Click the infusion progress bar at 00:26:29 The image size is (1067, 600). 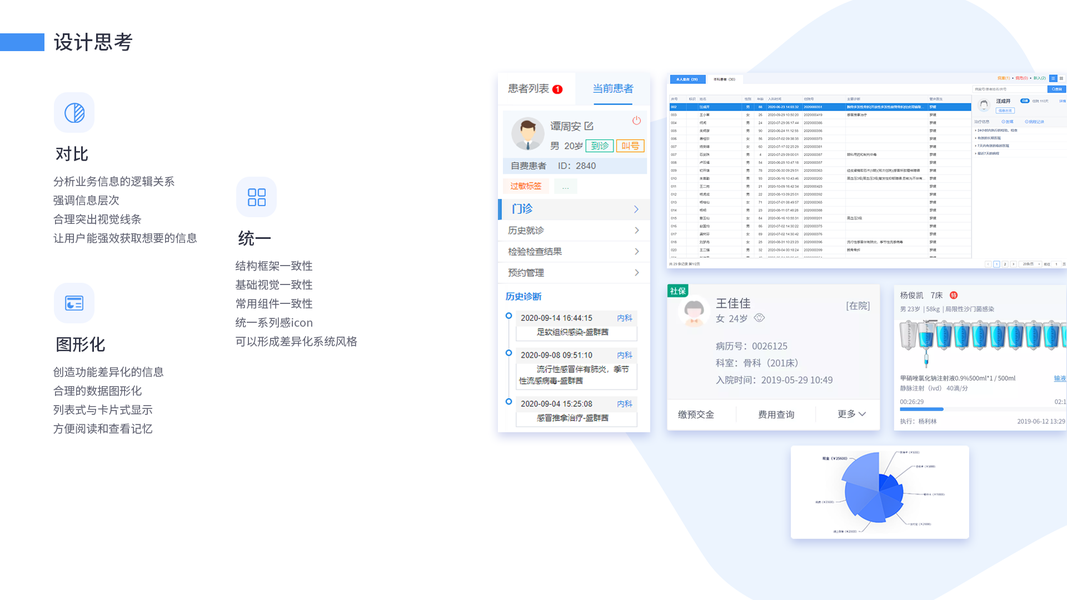983,409
